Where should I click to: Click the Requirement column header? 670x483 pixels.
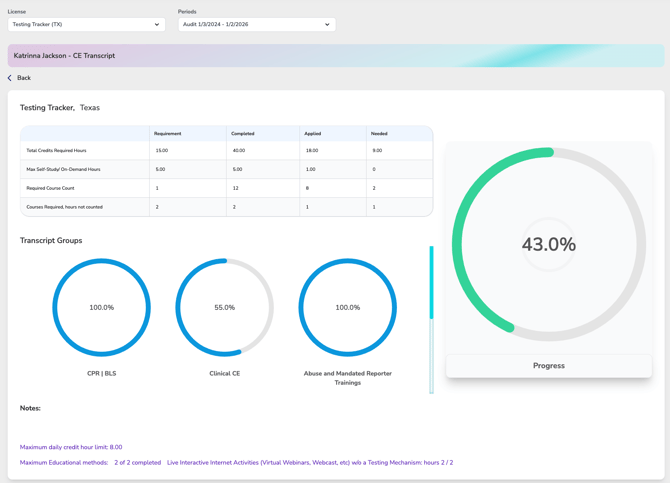168,133
